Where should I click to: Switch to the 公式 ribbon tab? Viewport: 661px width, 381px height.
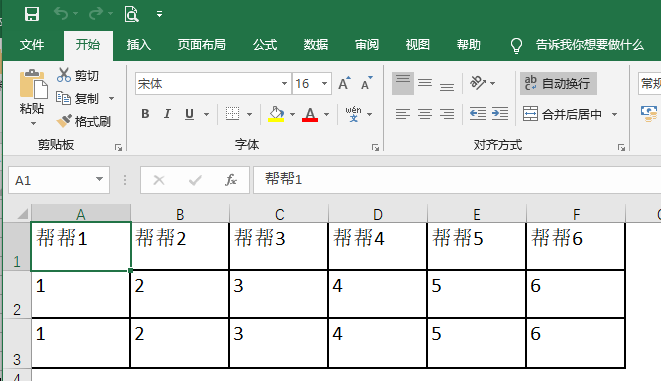[x=265, y=44]
